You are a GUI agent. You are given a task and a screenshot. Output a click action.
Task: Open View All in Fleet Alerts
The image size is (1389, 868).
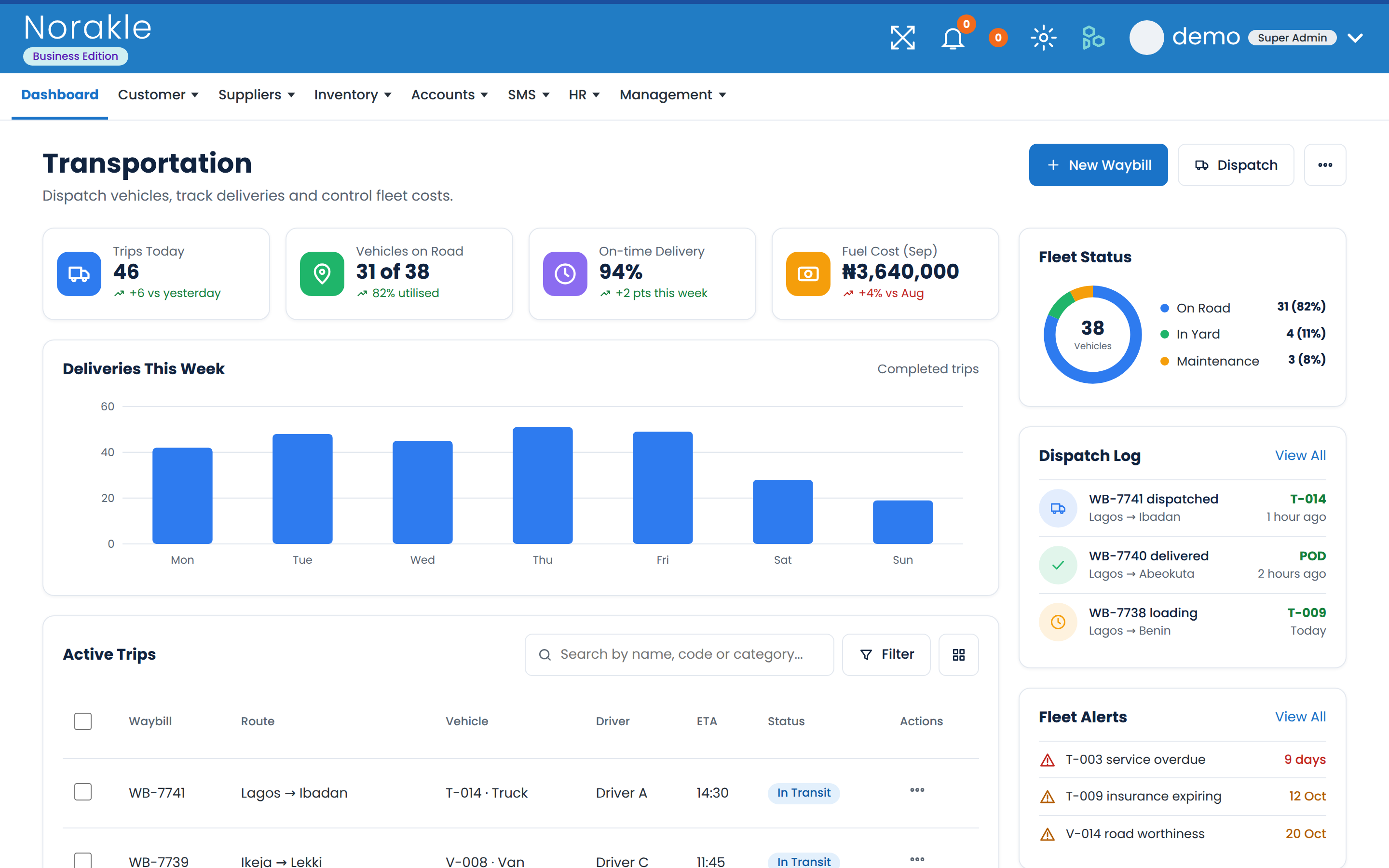1300,717
